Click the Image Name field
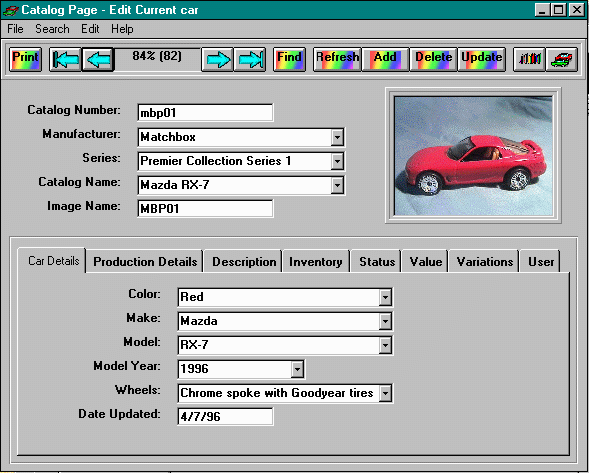 [205, 209]
